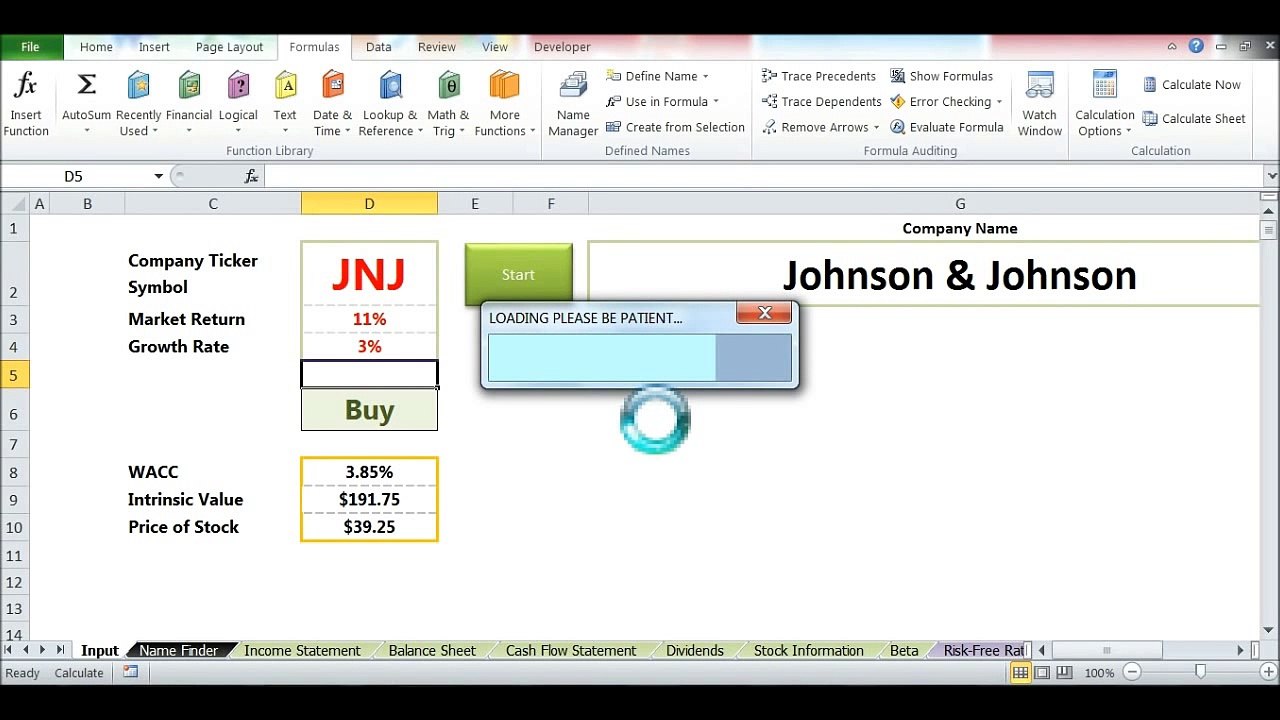The width and height of the screenshot is (1280, 720).
Task: Click the green Start button
Action: point(518,274)
